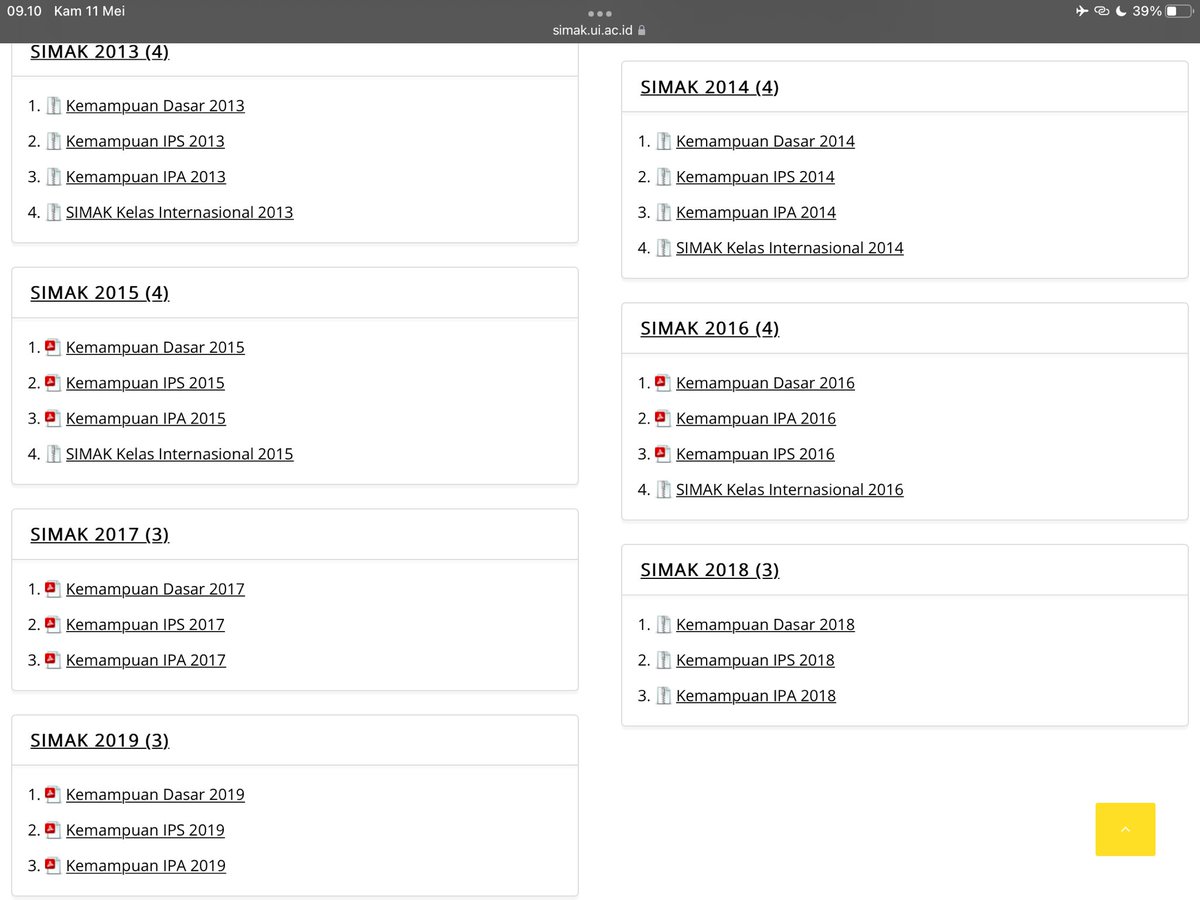This screenshot has width=1200, height=900.
Task: Tap the three-dot multitasking indicator
Action: pyautogui.click(x=600, y=13)
